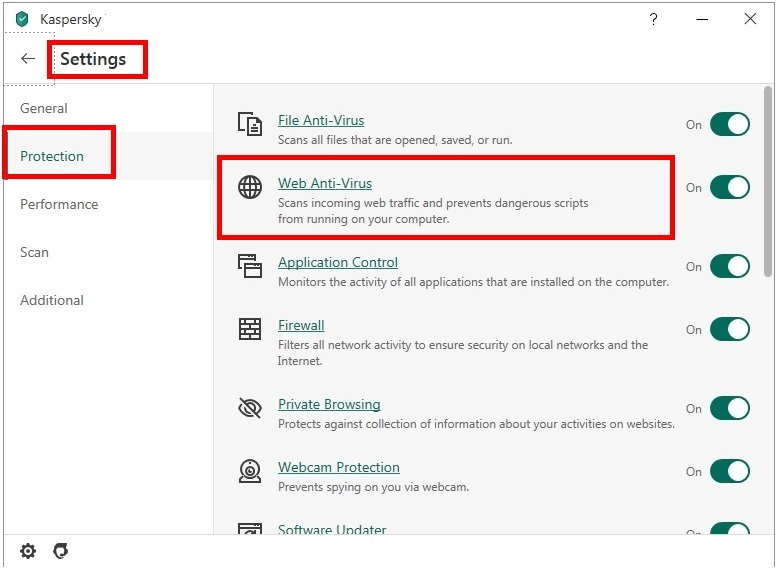Click the Kaspersky shield logo icon
The width and height of the screenshot is (776, 570).
point(22,19)
